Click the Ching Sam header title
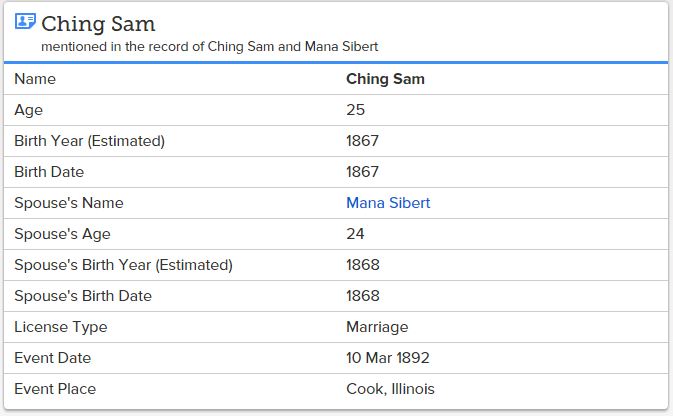 point(98,23)
